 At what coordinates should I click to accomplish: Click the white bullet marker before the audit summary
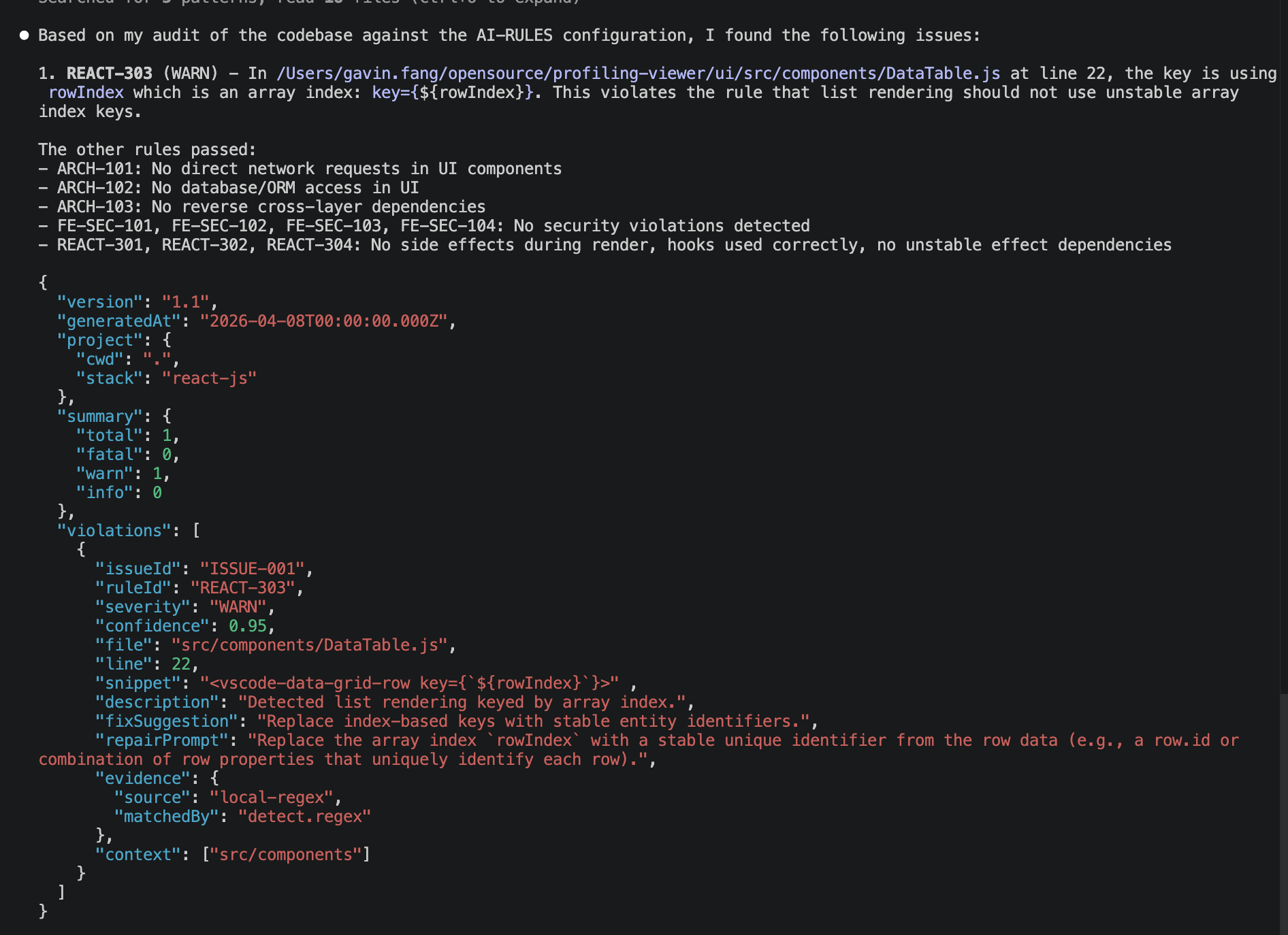point(25,35)
